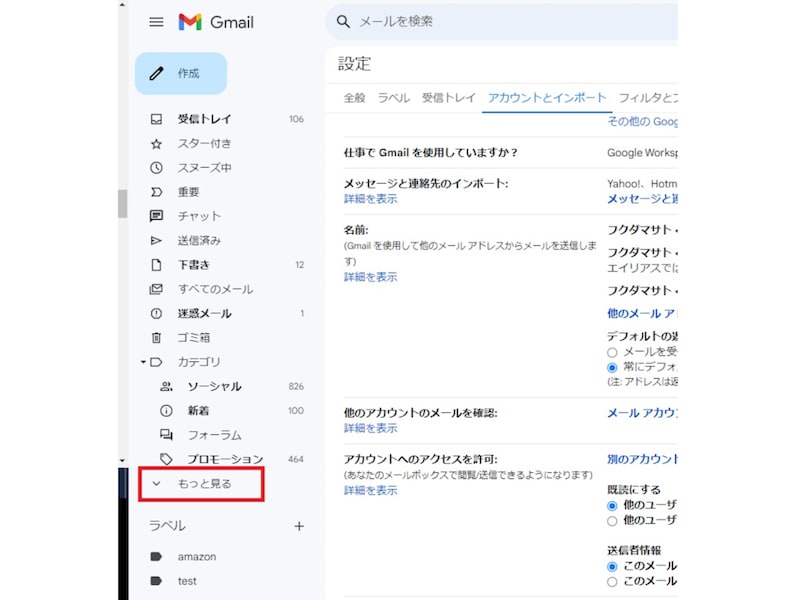Viewport: 800px width, 600px height.
Task: Select the 常にデフォルト radio option
Action: [613, 365]
